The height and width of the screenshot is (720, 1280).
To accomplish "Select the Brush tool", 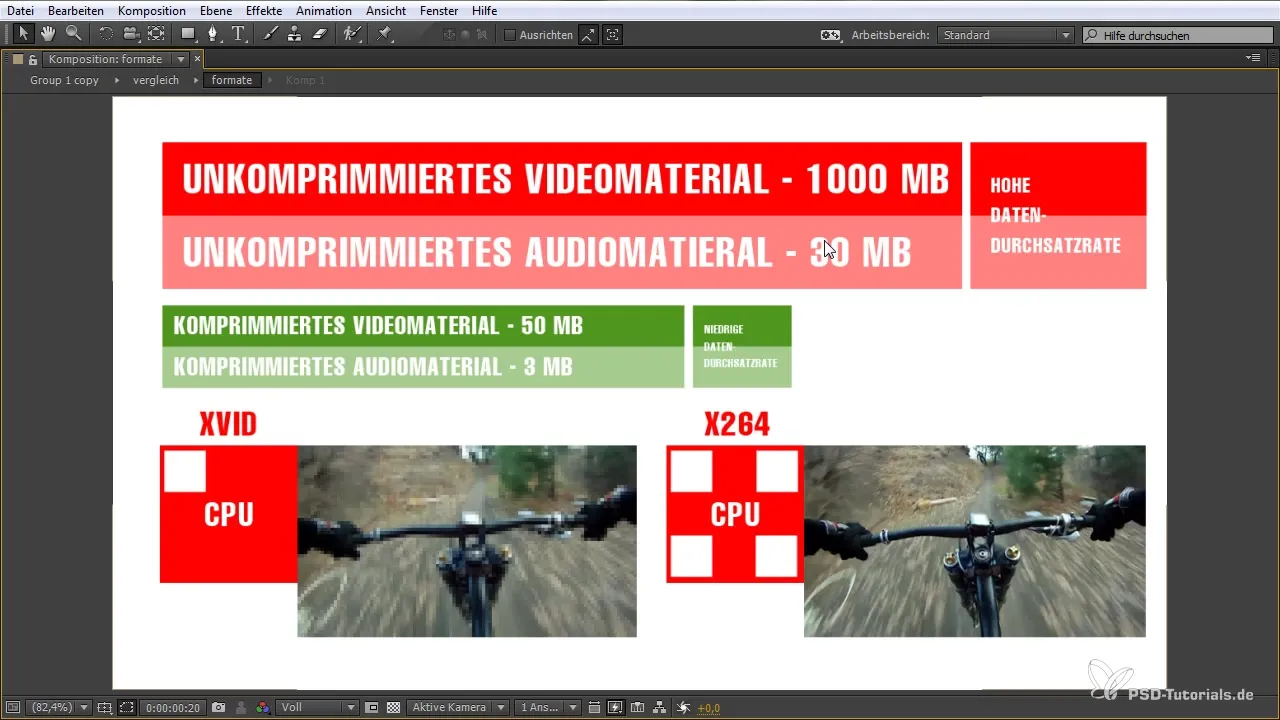I will pos(270,34).
